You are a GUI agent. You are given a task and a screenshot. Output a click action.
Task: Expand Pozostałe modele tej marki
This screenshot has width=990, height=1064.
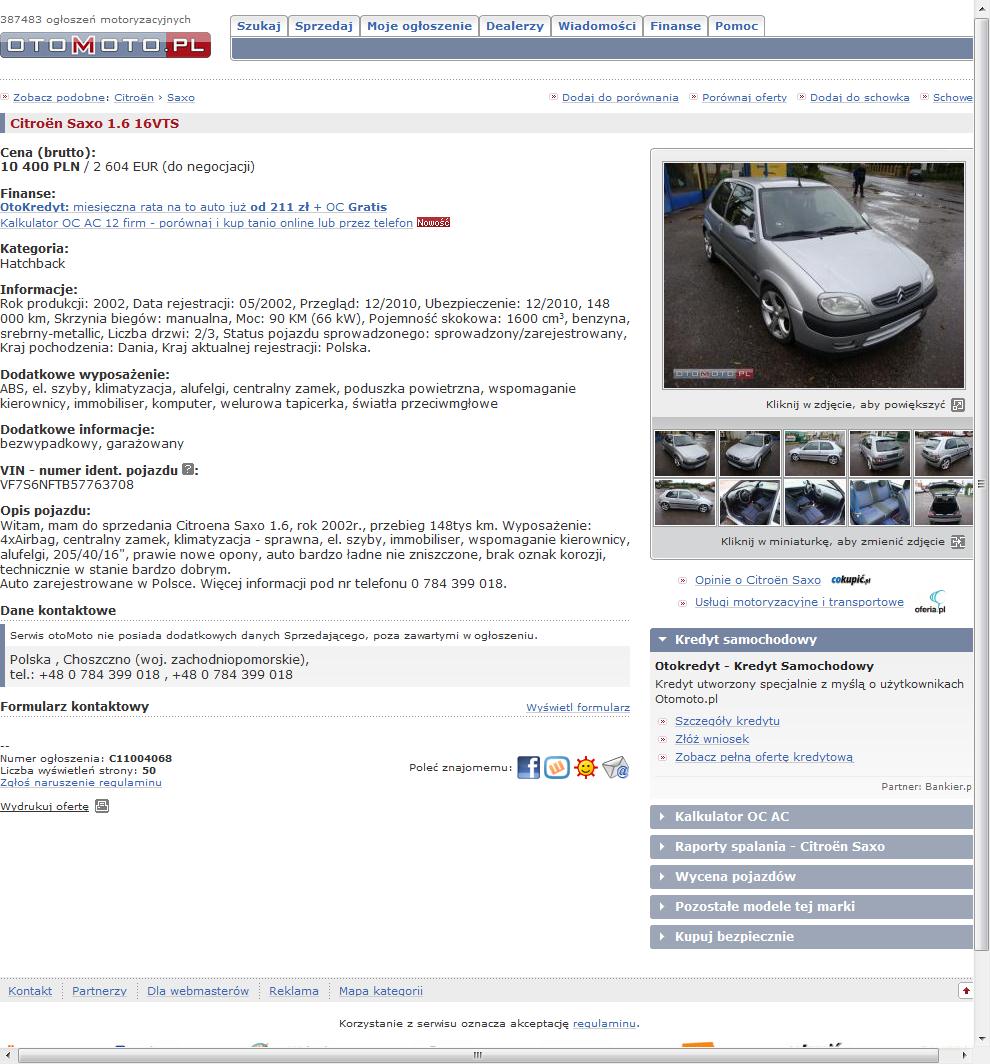(x=812, y=907)
